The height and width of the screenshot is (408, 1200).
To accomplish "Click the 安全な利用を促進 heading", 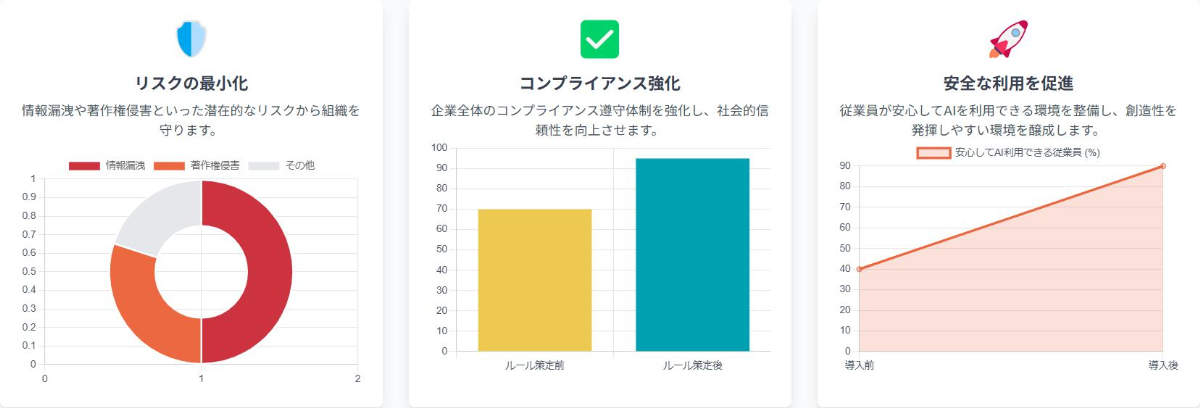I will pyautogui.click(x=1008, y=83).
